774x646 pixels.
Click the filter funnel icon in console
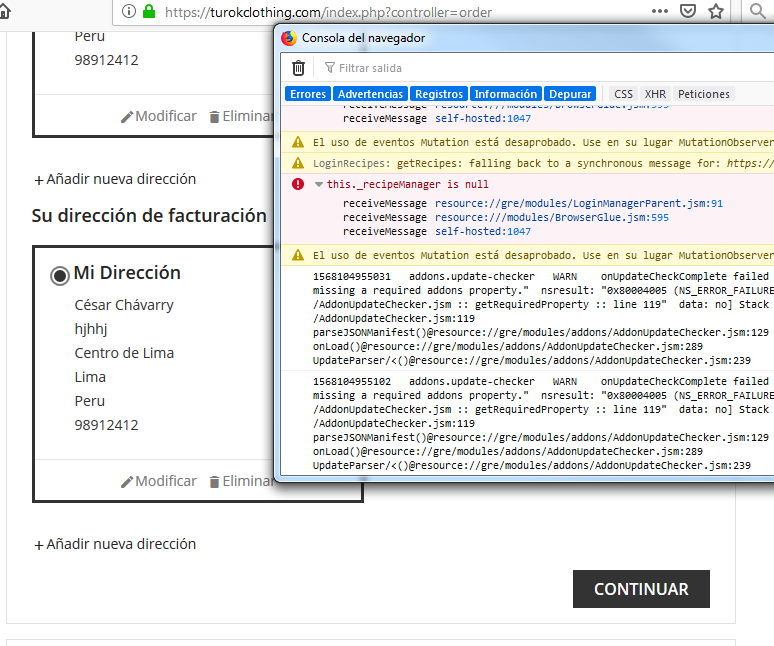330,68
